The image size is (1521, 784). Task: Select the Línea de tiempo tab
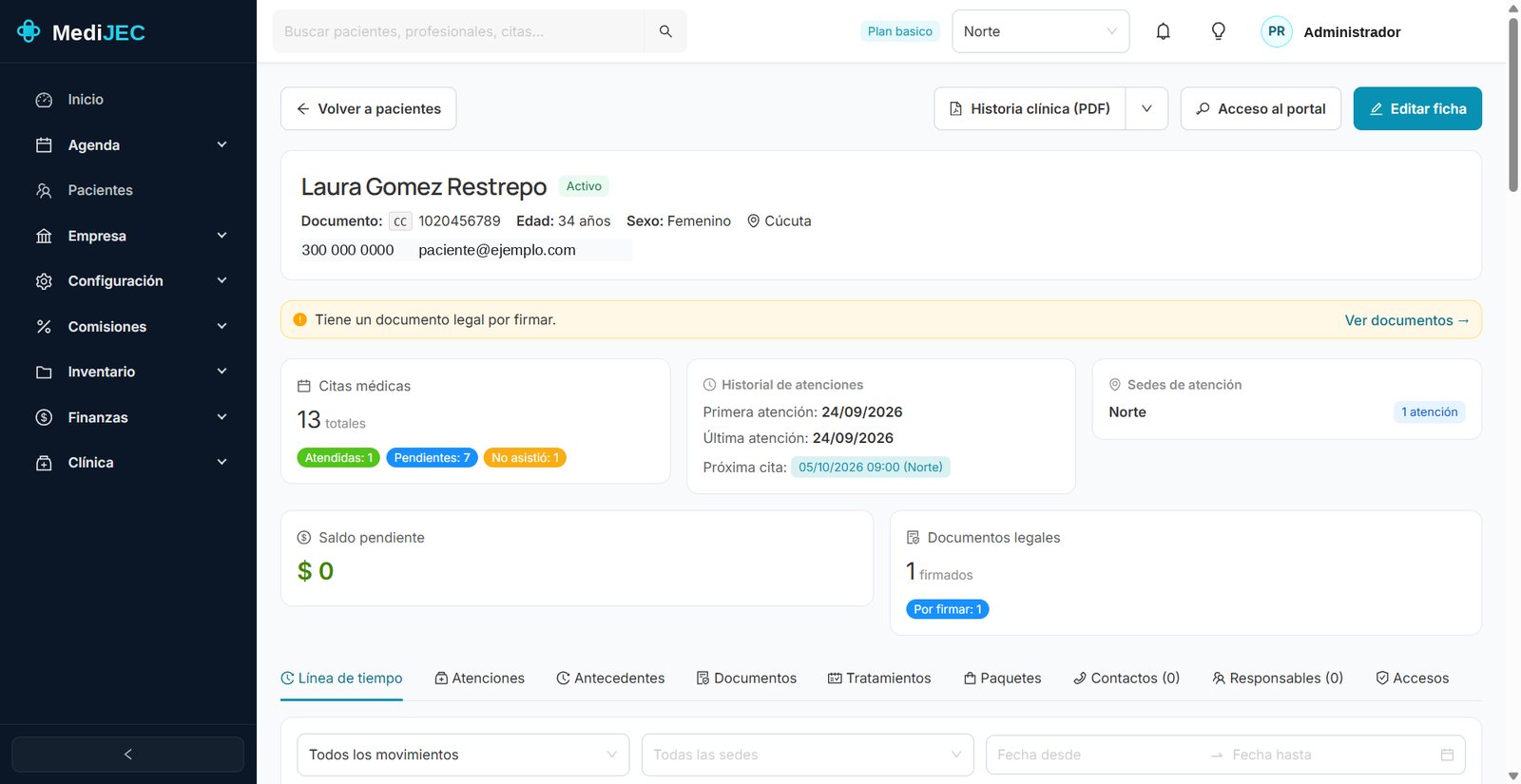point(341,679)
